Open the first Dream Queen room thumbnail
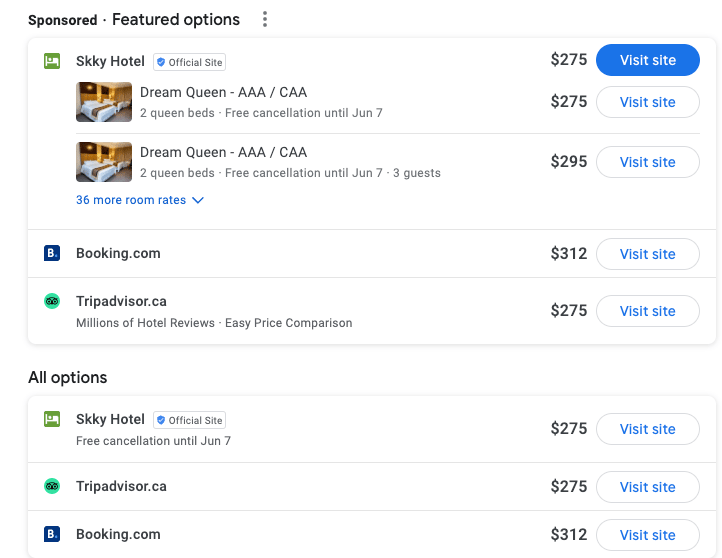Image resolution: width=722 pixels, height=558 pixels. (x=104, y=102)
